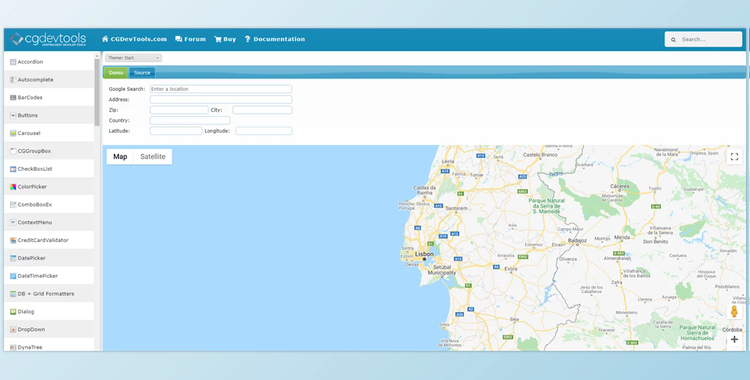Click the Buttons sidebar icon
Screen dimensions: 750x380
tap(13, 115)
